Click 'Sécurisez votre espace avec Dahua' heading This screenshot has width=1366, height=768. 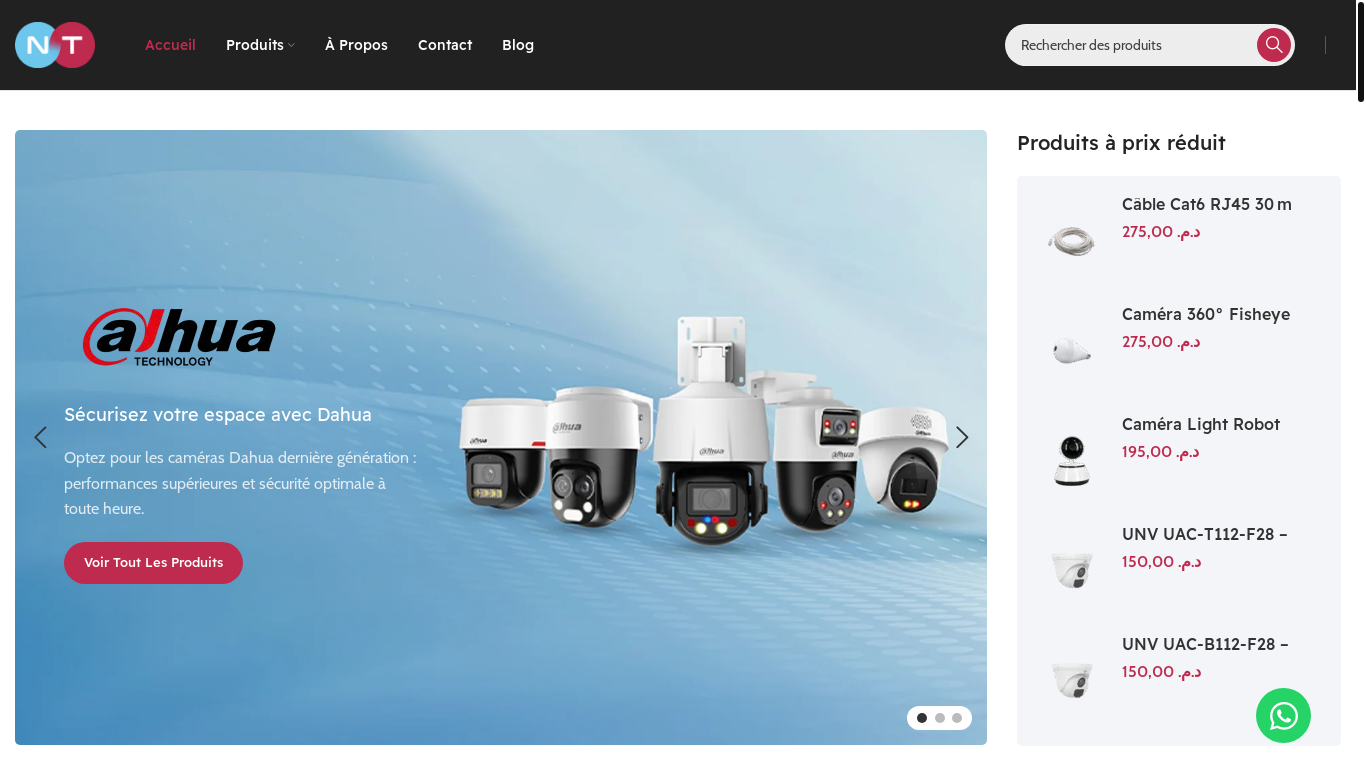click(x=218, y=414)
